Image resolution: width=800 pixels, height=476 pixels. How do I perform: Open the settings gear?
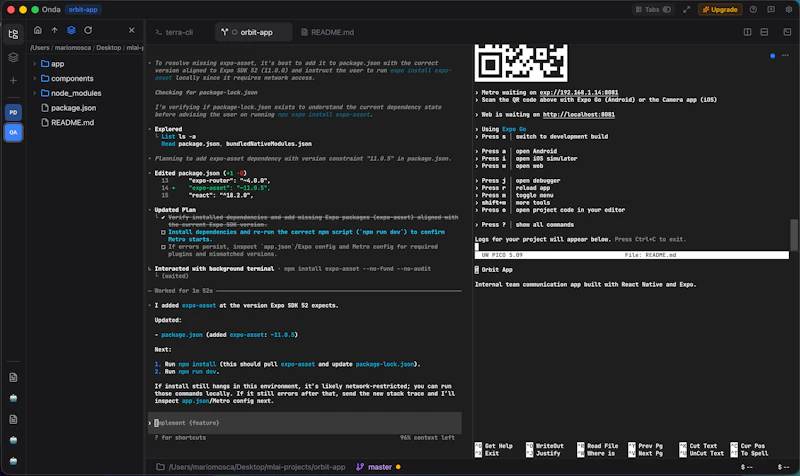coord(788,9)
